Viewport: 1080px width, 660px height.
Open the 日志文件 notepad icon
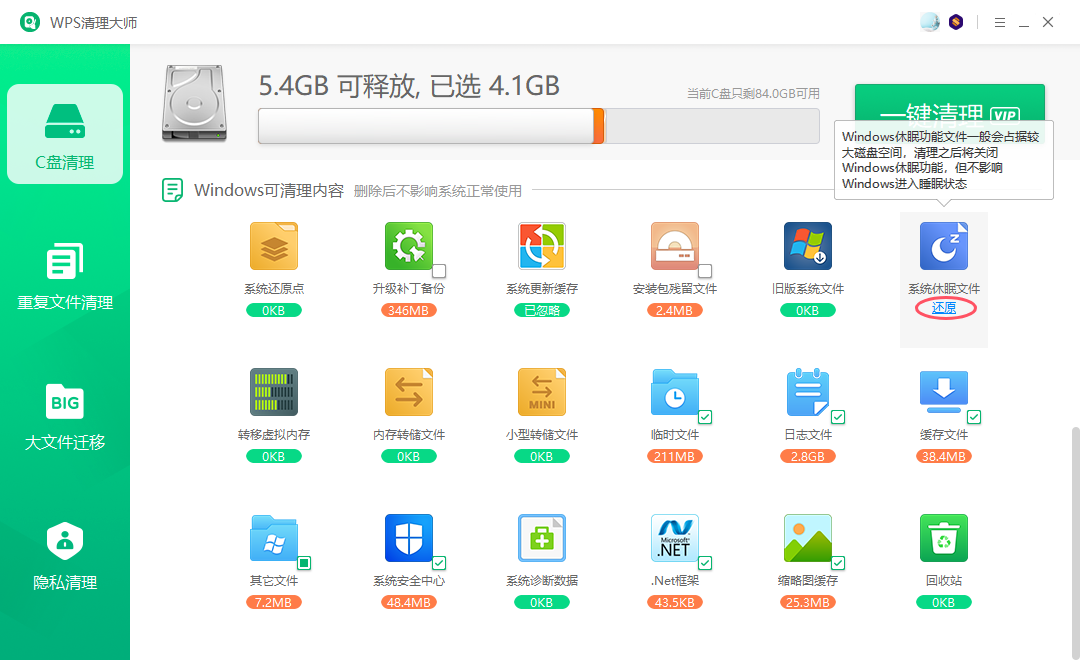pyautogui.click(x=808, y=392)
